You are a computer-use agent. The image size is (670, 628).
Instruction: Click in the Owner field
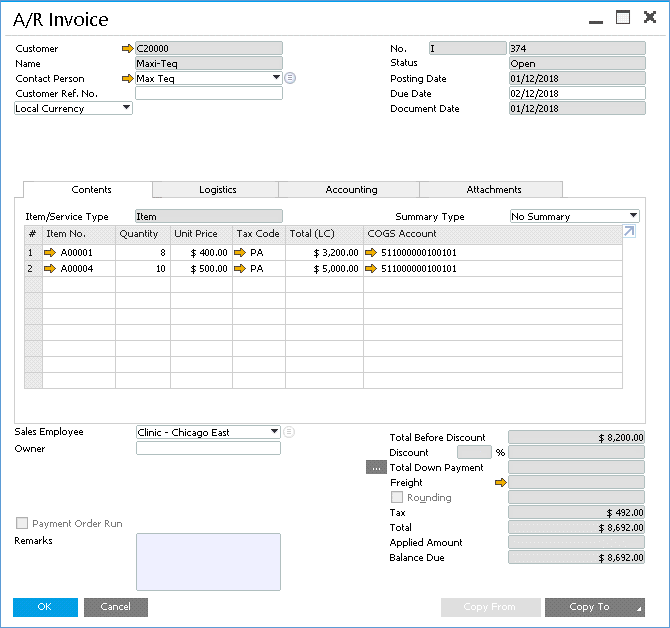tap(209, 448)
